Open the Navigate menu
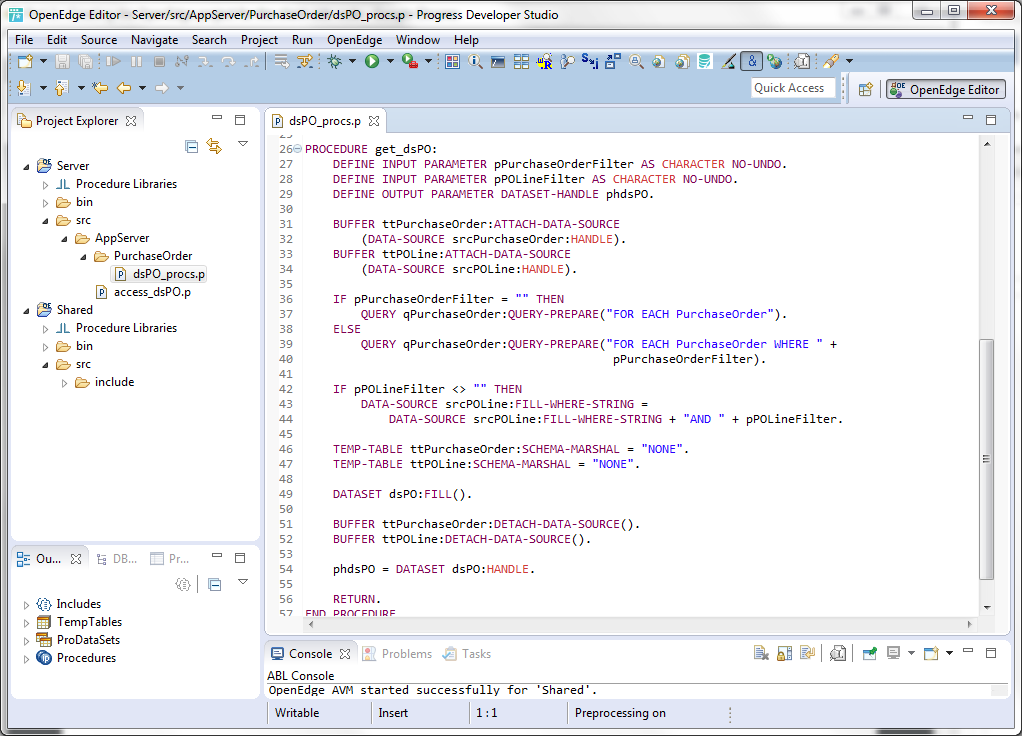Image resolution: width=1022 pixels, height=736 pixels. [x=154, y=40]
